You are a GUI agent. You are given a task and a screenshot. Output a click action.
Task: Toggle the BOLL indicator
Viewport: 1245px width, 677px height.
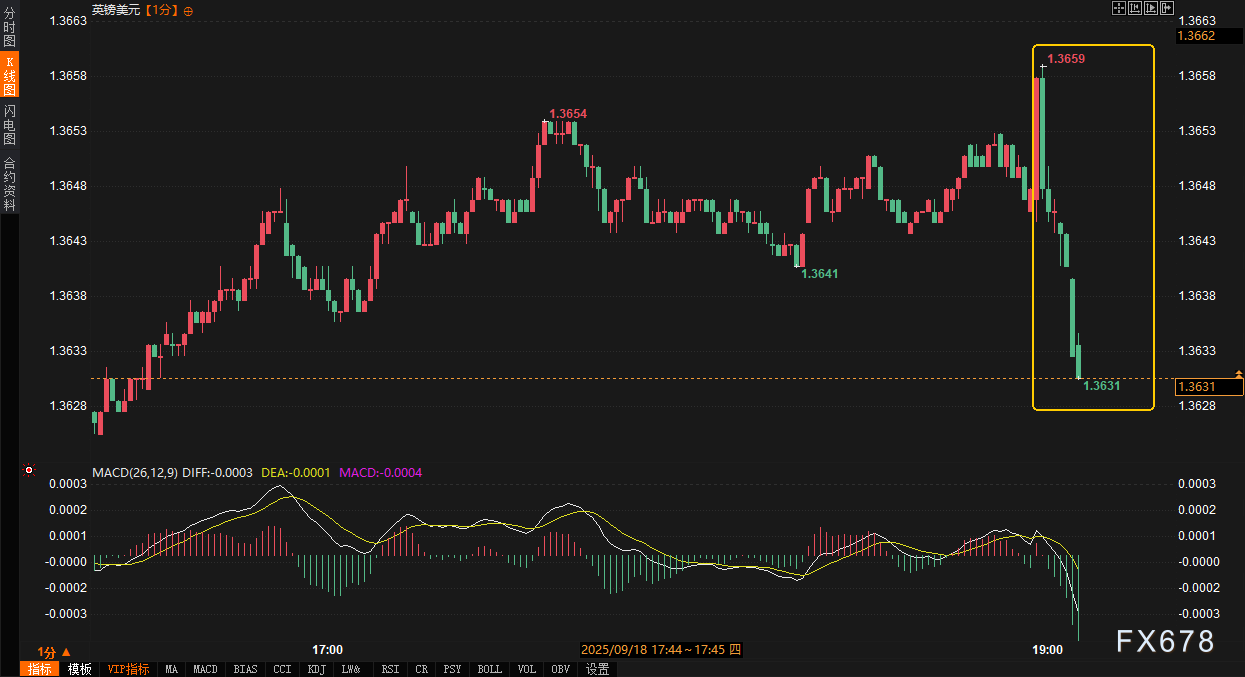coord(489,669)
